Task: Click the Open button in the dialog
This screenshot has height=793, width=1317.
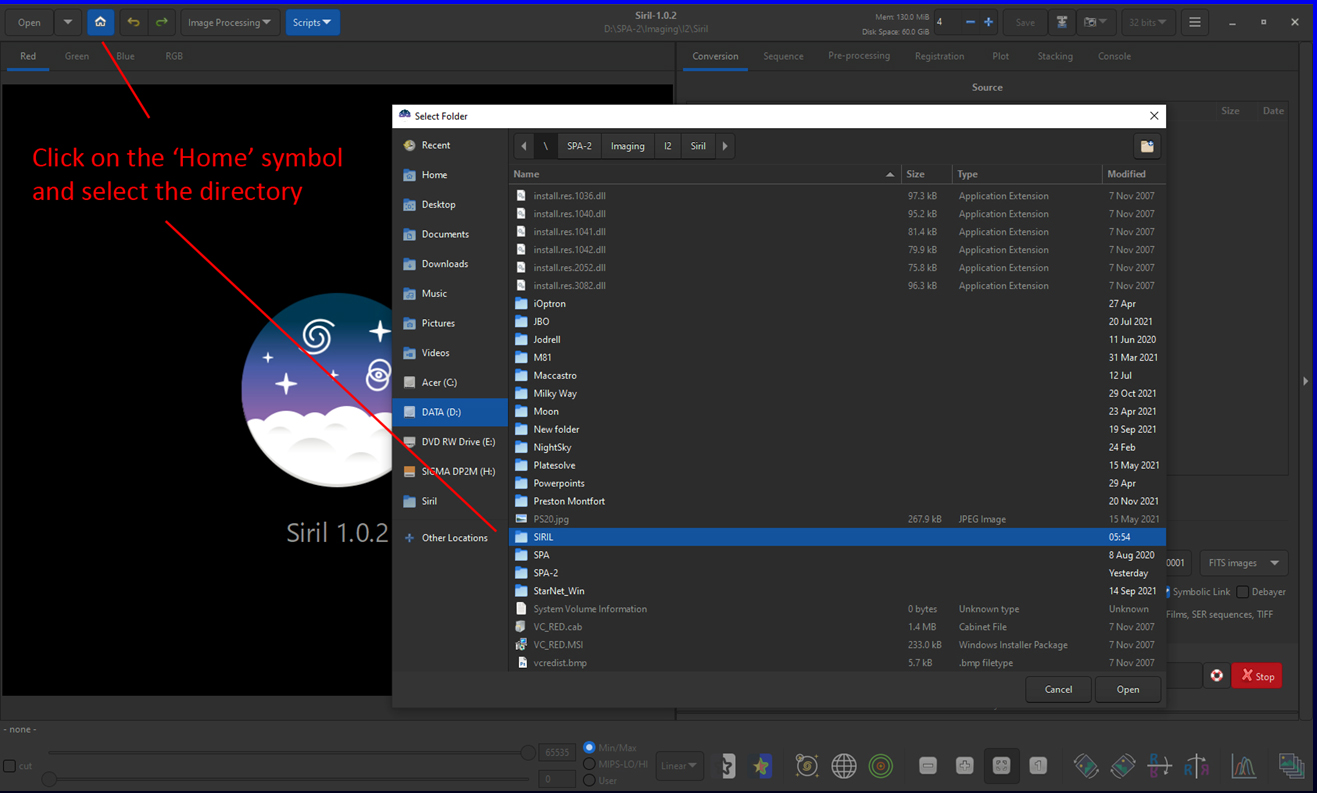Action: 1127,689
